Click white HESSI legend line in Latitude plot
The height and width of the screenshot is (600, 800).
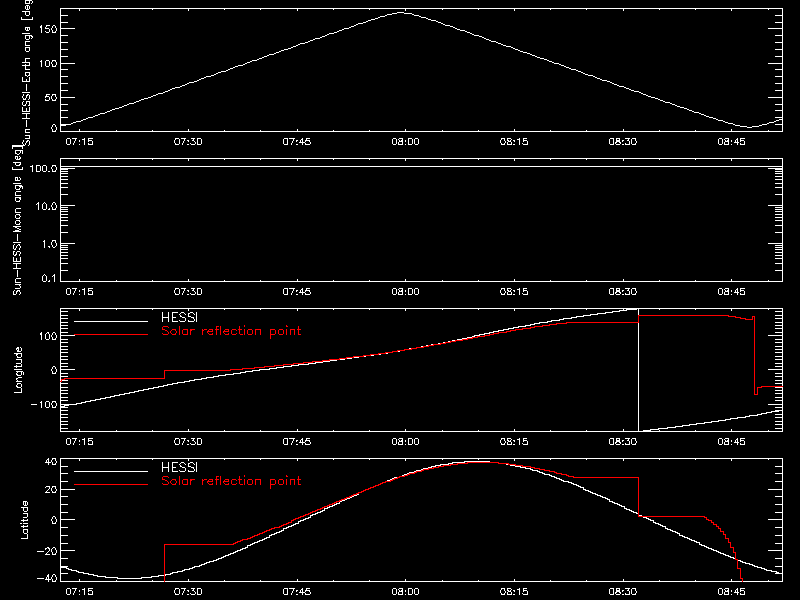[111, 471]
